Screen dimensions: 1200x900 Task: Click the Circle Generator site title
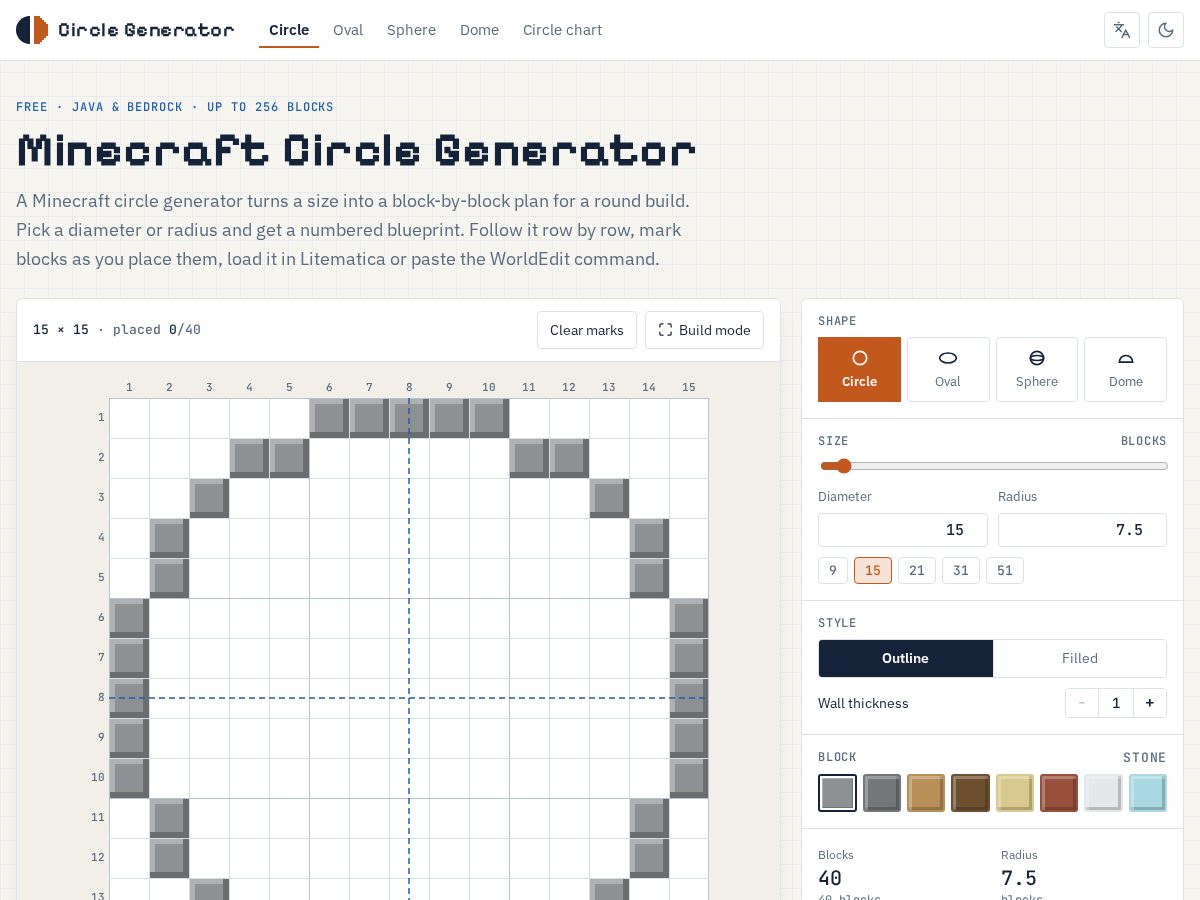(x=146, y=30)
